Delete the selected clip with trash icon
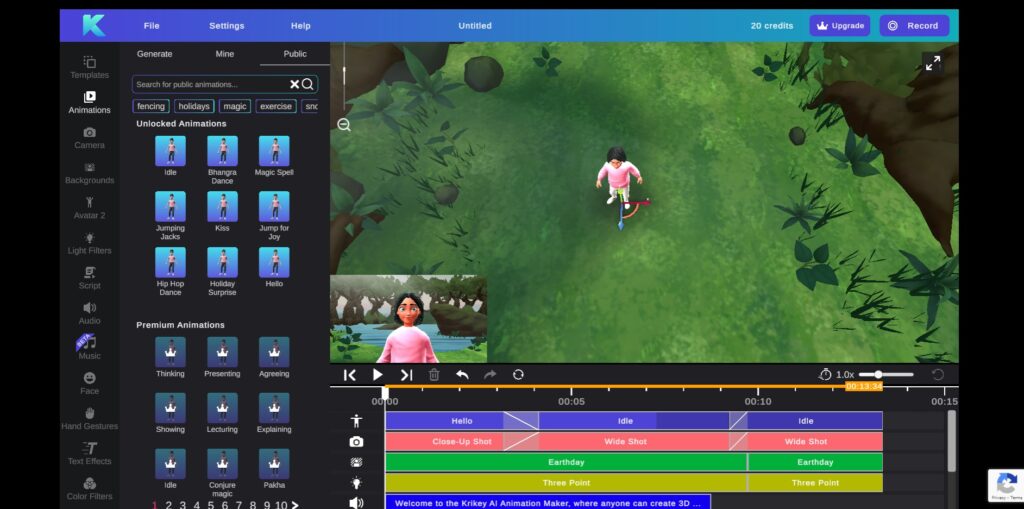 pos(434,375)
